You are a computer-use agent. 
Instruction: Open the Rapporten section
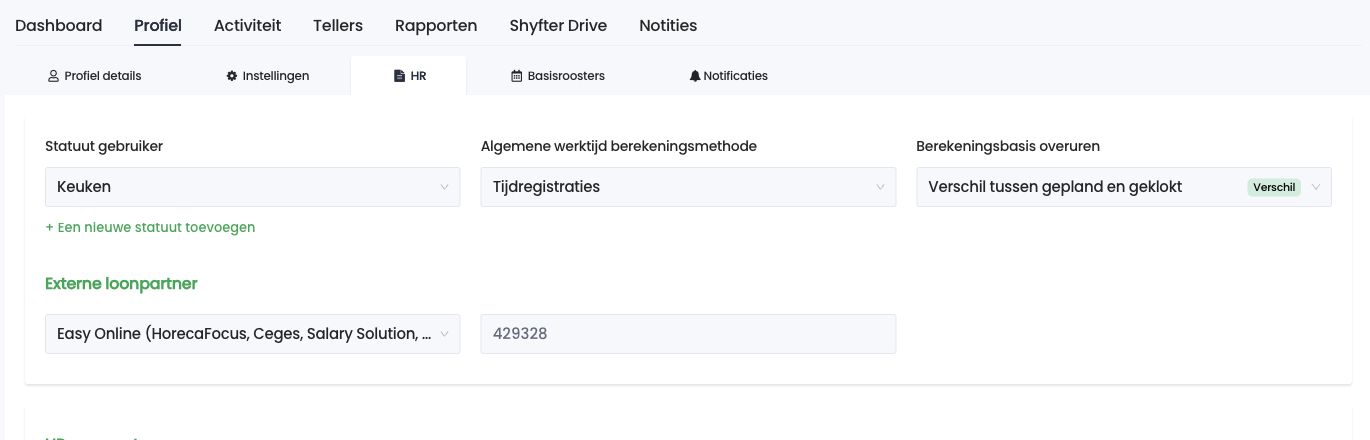pyautogui.click(x=436, y=25)
